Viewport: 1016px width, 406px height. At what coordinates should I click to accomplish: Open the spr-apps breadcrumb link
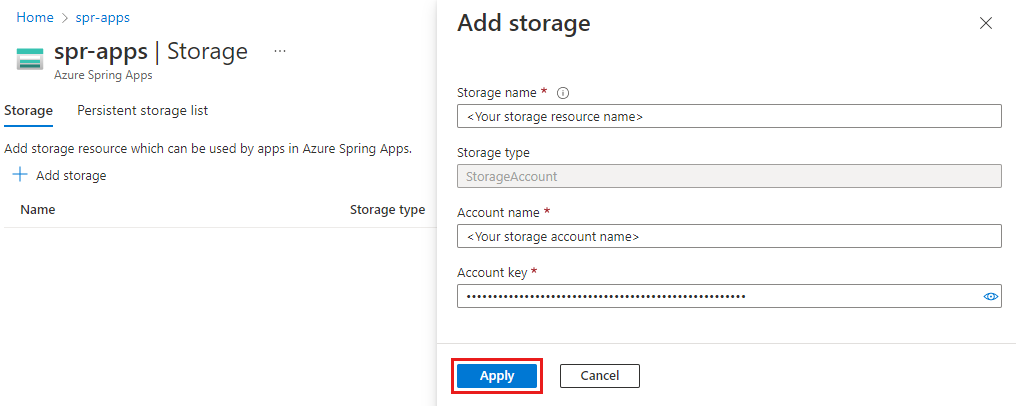coord(102,17)
